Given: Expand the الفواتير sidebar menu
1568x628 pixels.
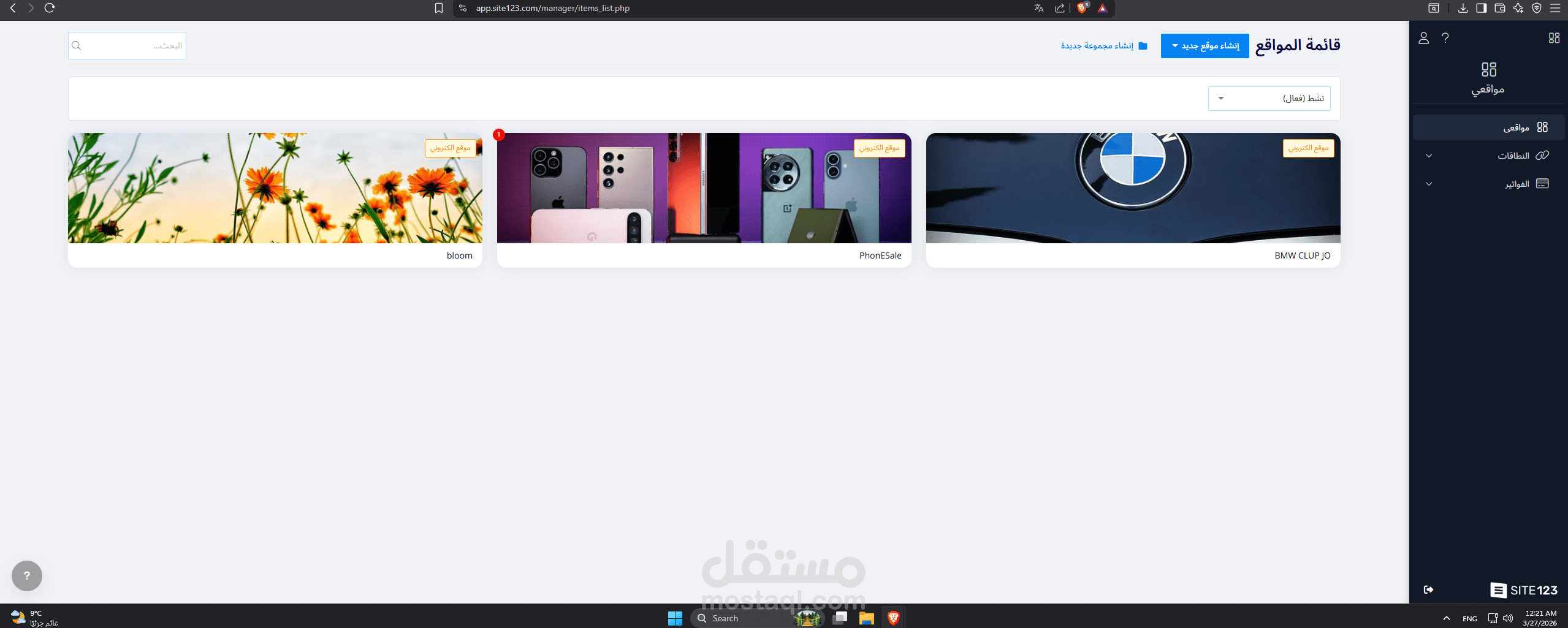Looking at the screenshot, I should coord(1489,184).
